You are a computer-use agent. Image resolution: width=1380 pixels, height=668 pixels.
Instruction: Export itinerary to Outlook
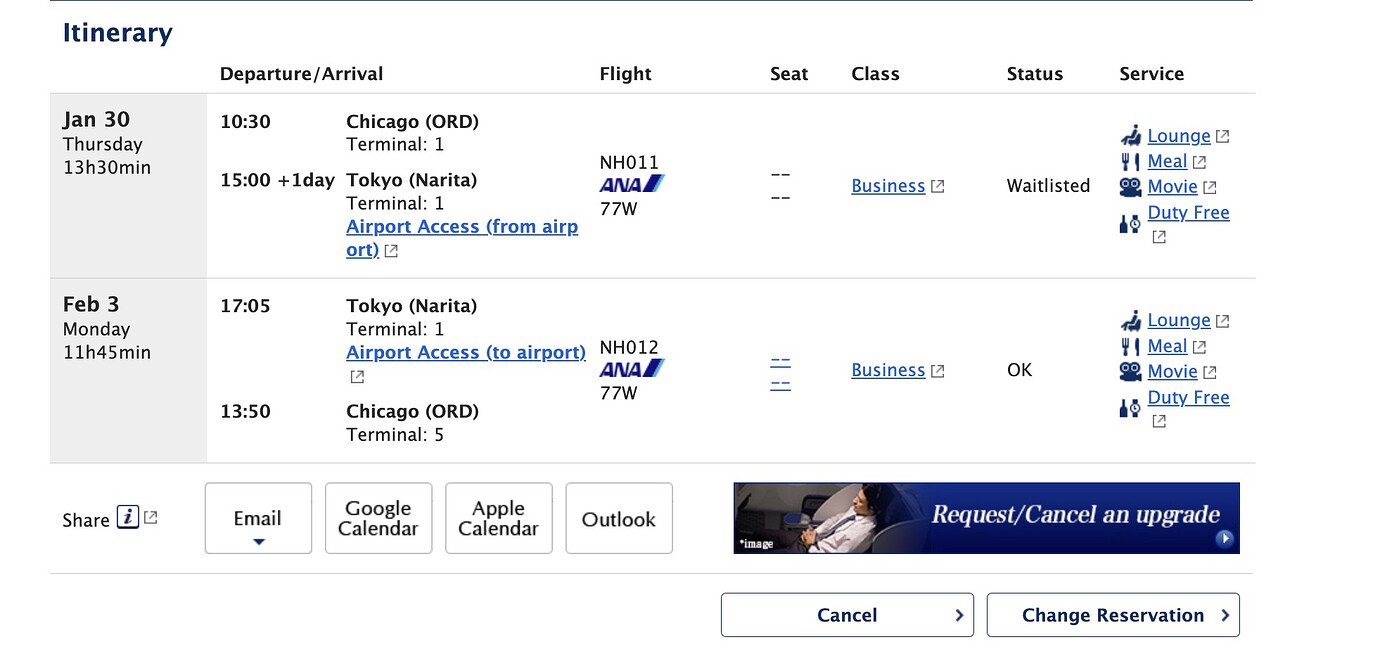(x=618, y=519)
